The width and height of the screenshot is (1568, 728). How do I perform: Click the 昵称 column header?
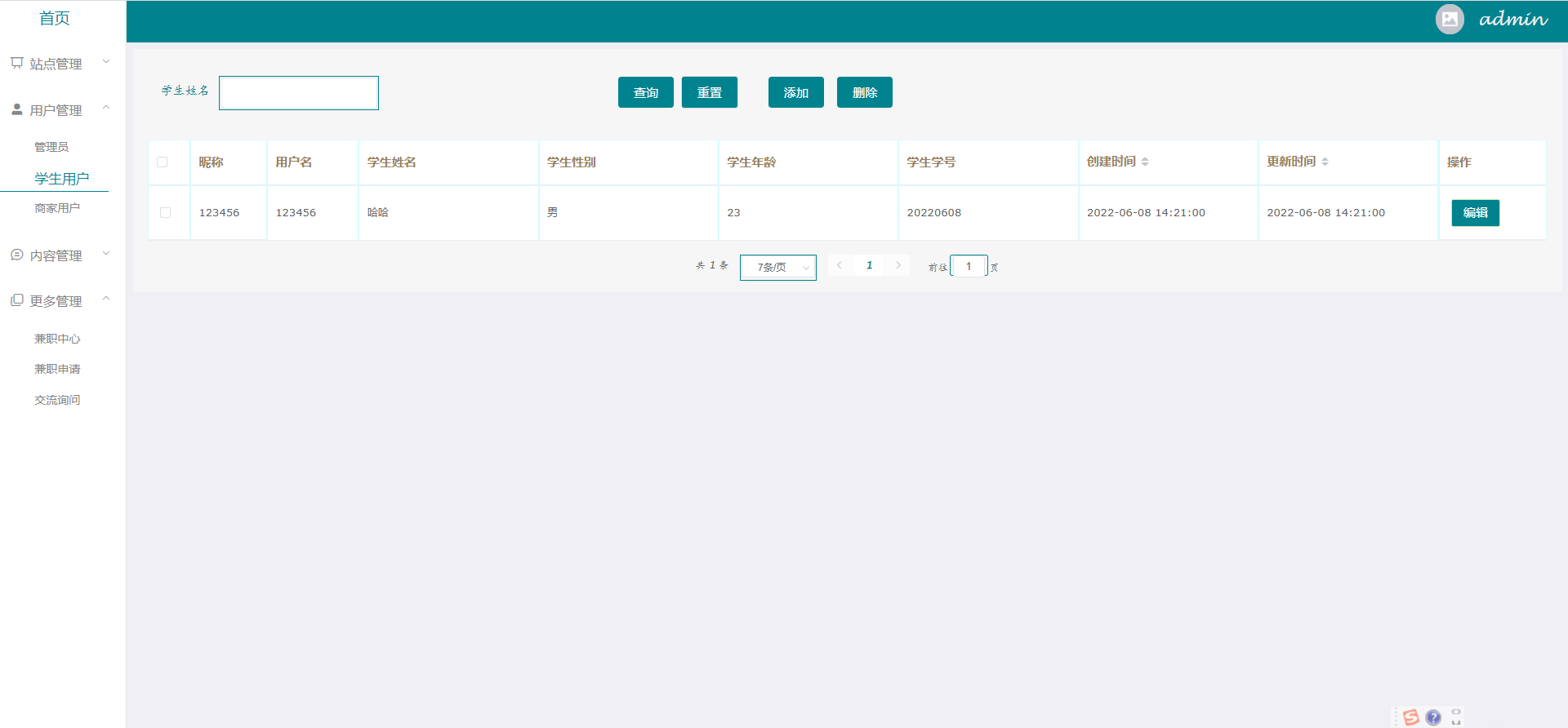click(211, 162)
